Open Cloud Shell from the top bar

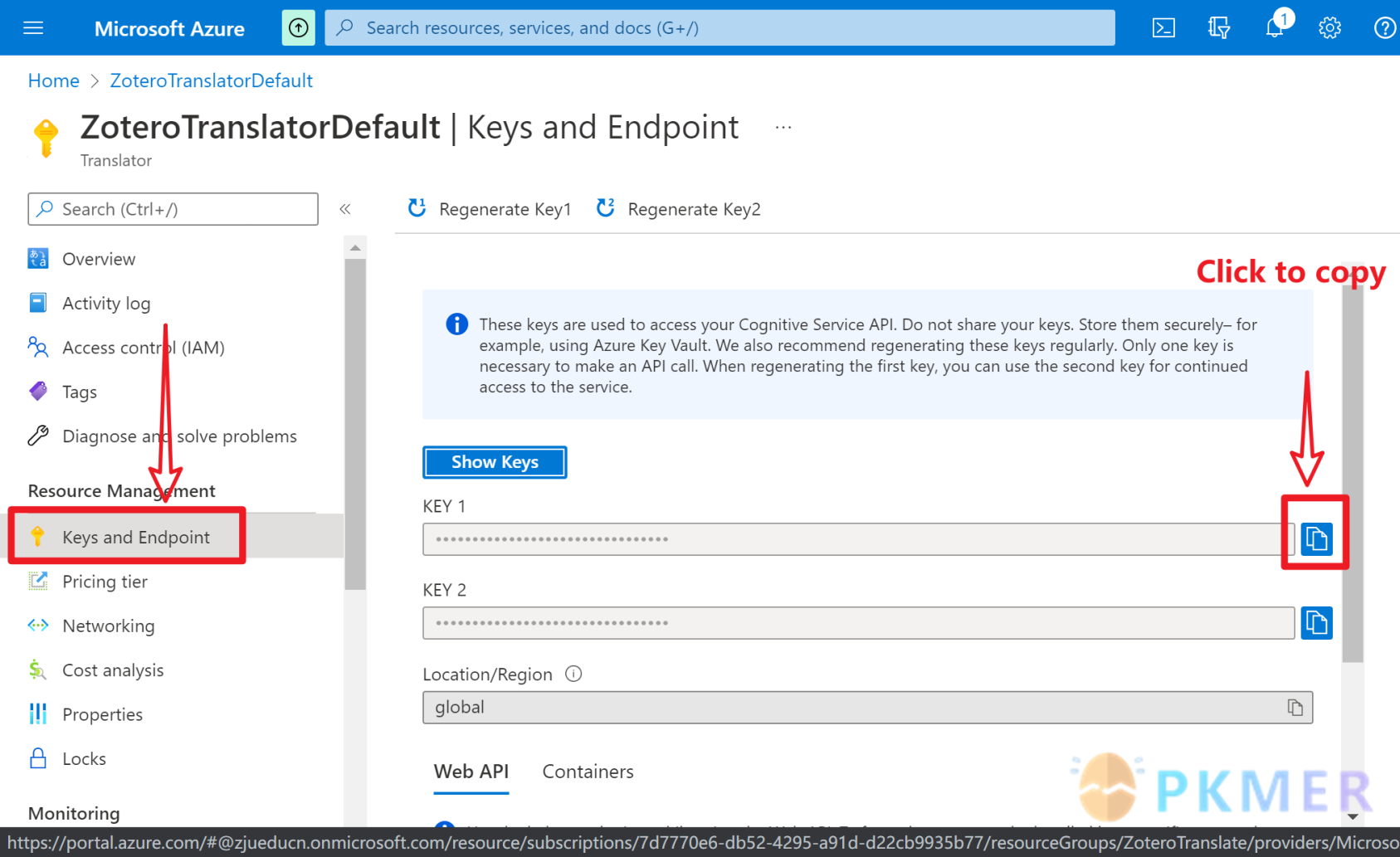tap(1163, 28)
